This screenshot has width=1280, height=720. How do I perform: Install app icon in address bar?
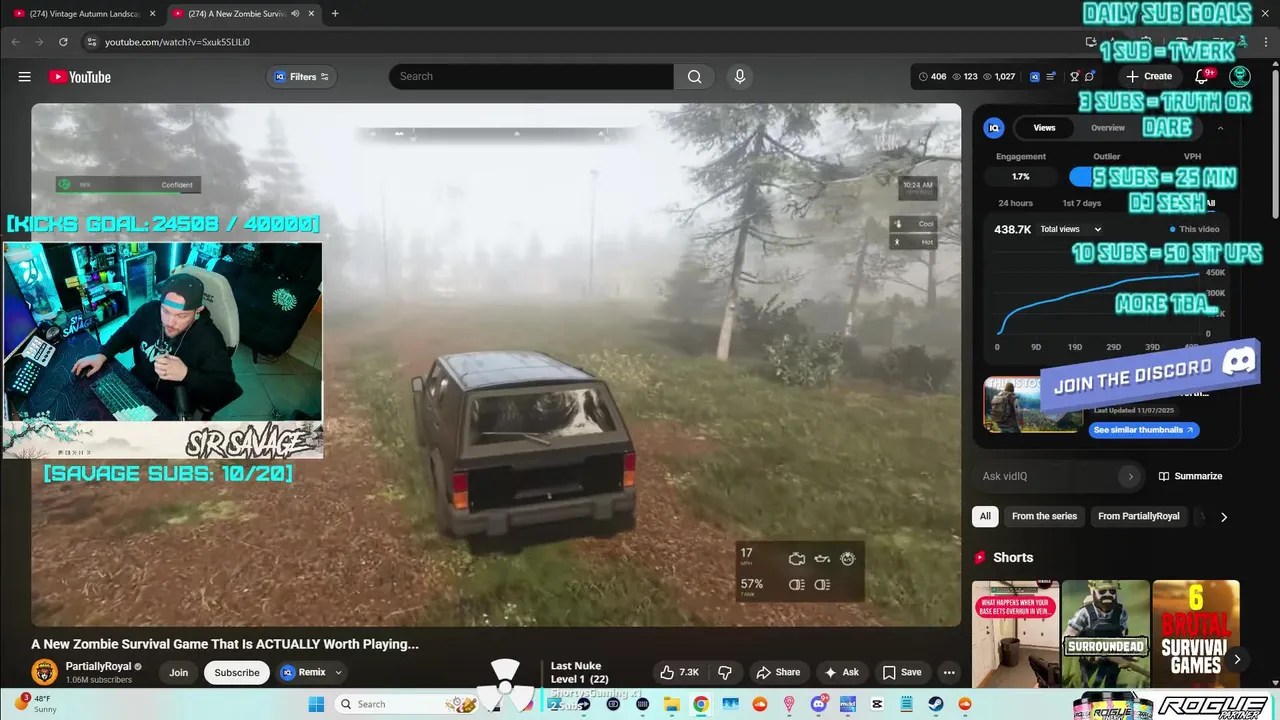tap(1091, 42)
